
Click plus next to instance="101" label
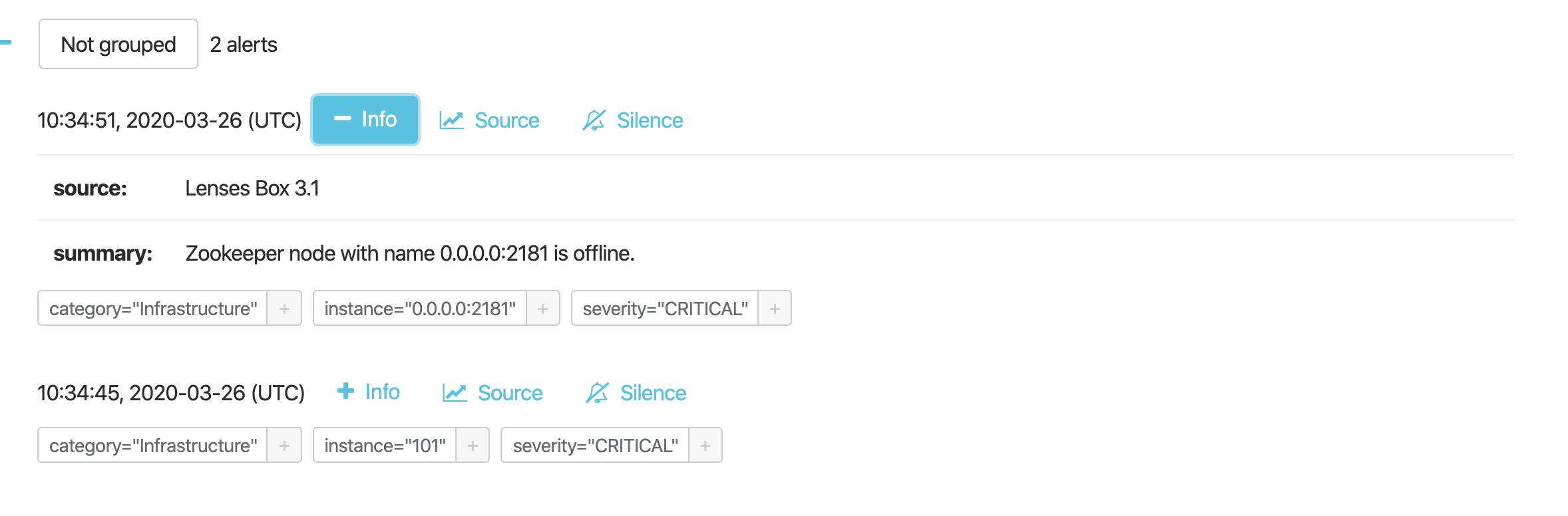tap(473, 446)
